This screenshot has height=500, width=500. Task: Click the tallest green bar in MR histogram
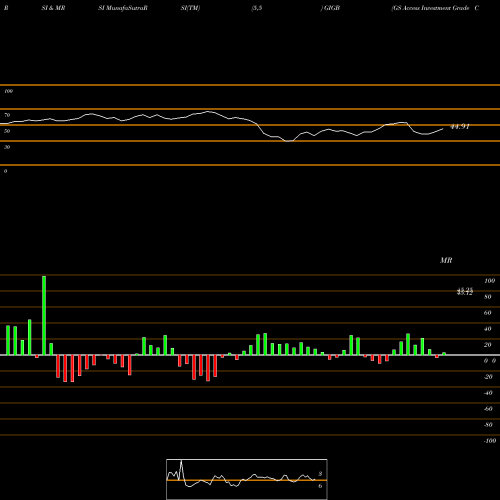point(44,315)
